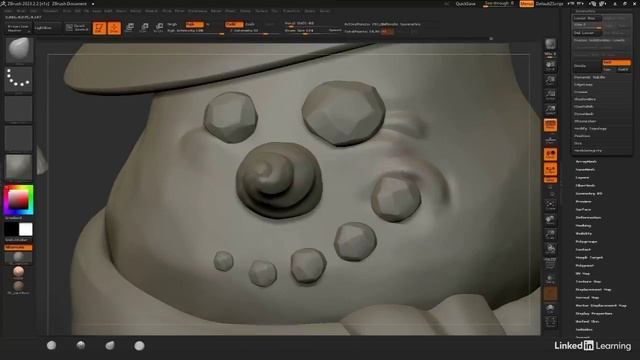Open the Zplugin menu
640x360 pixels.
pos(310,11)
